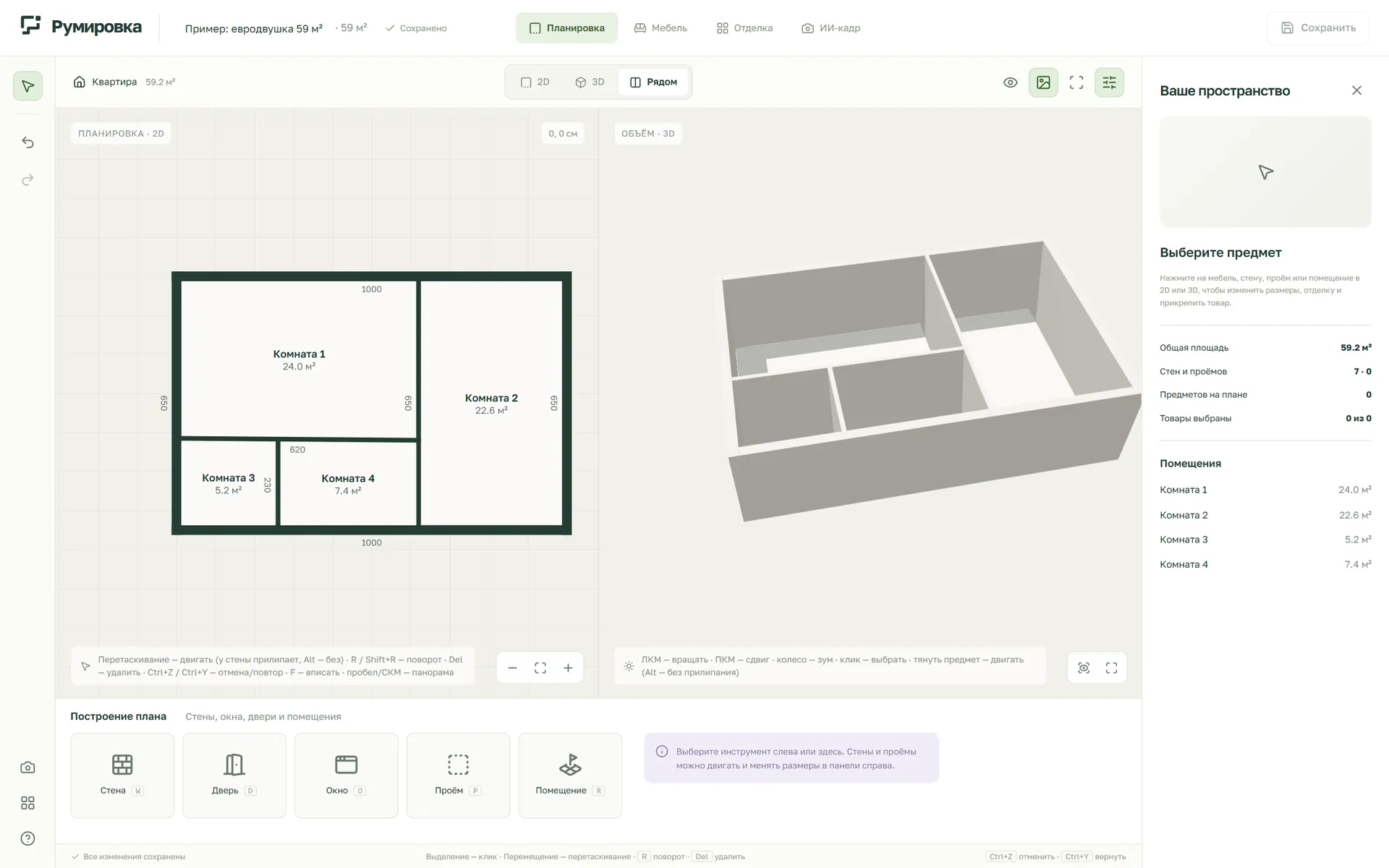Toggle visibility with the eye icon
Image resolution: width=1389 pixels, height=868 pixels.
point(1011,82)
